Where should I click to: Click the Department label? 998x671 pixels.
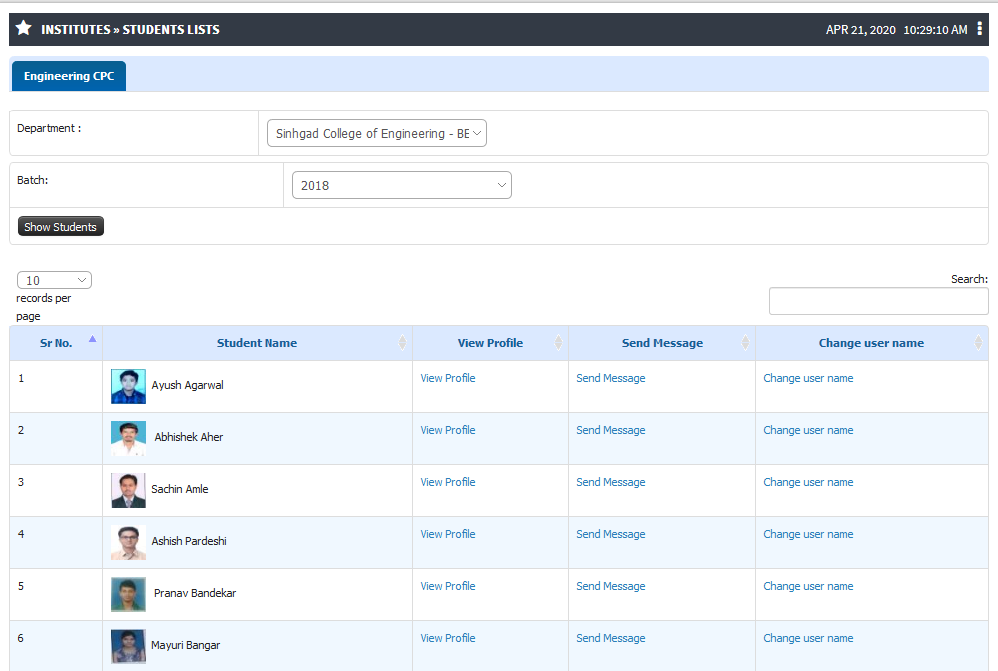coord(49,128)
